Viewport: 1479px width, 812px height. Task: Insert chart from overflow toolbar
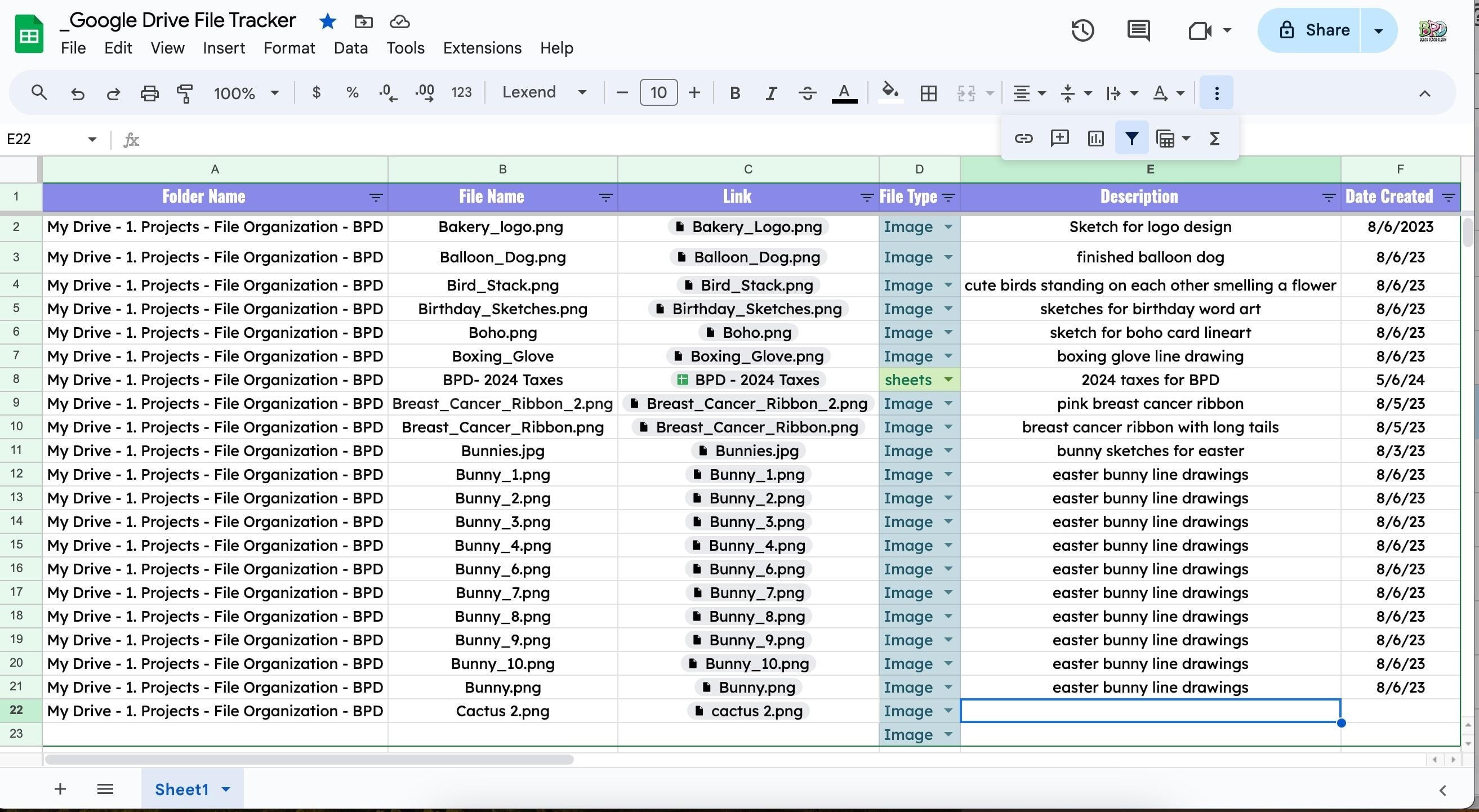(x=1095, y=139)
